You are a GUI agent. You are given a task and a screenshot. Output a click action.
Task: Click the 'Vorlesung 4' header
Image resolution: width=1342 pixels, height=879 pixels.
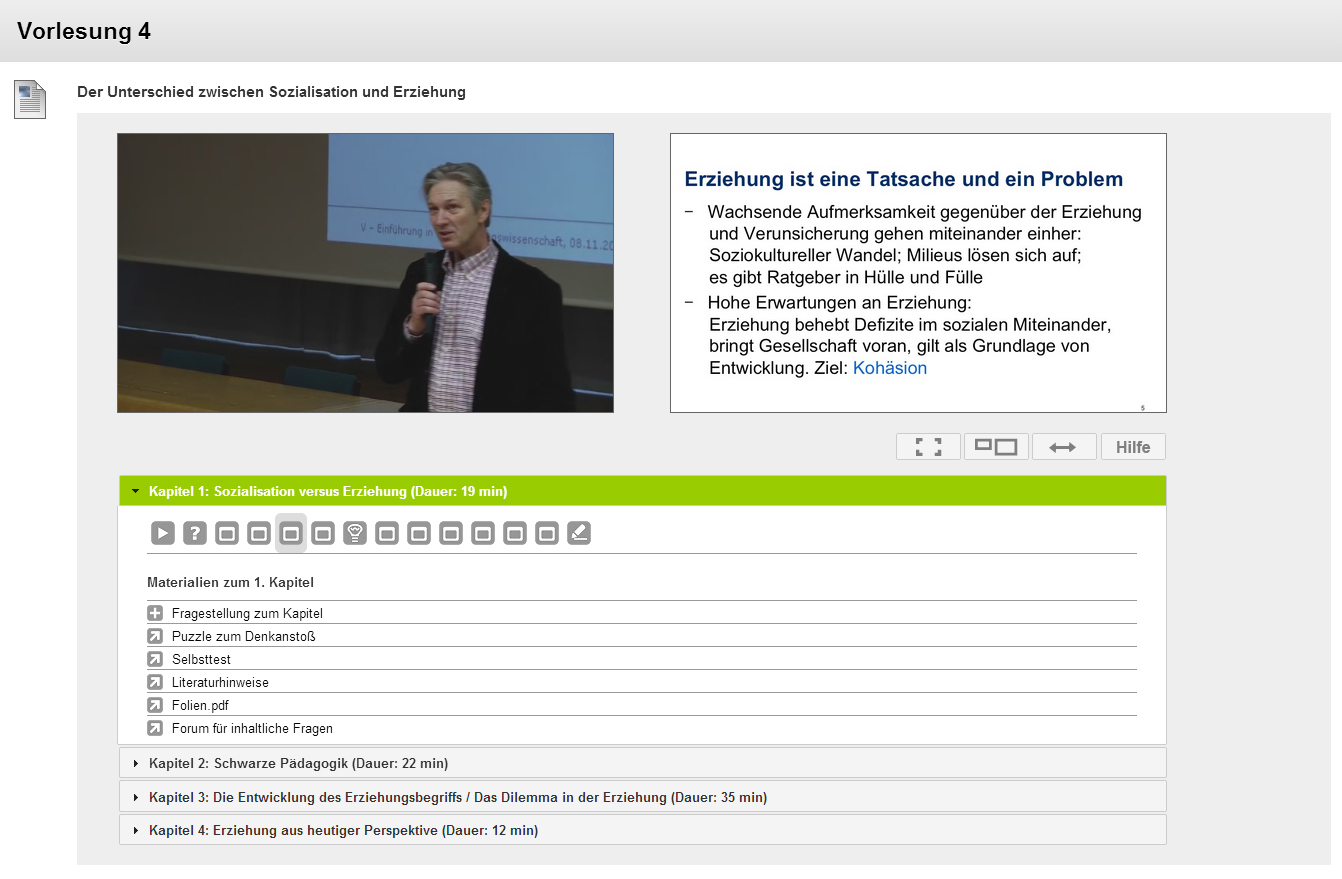[84, 31]
